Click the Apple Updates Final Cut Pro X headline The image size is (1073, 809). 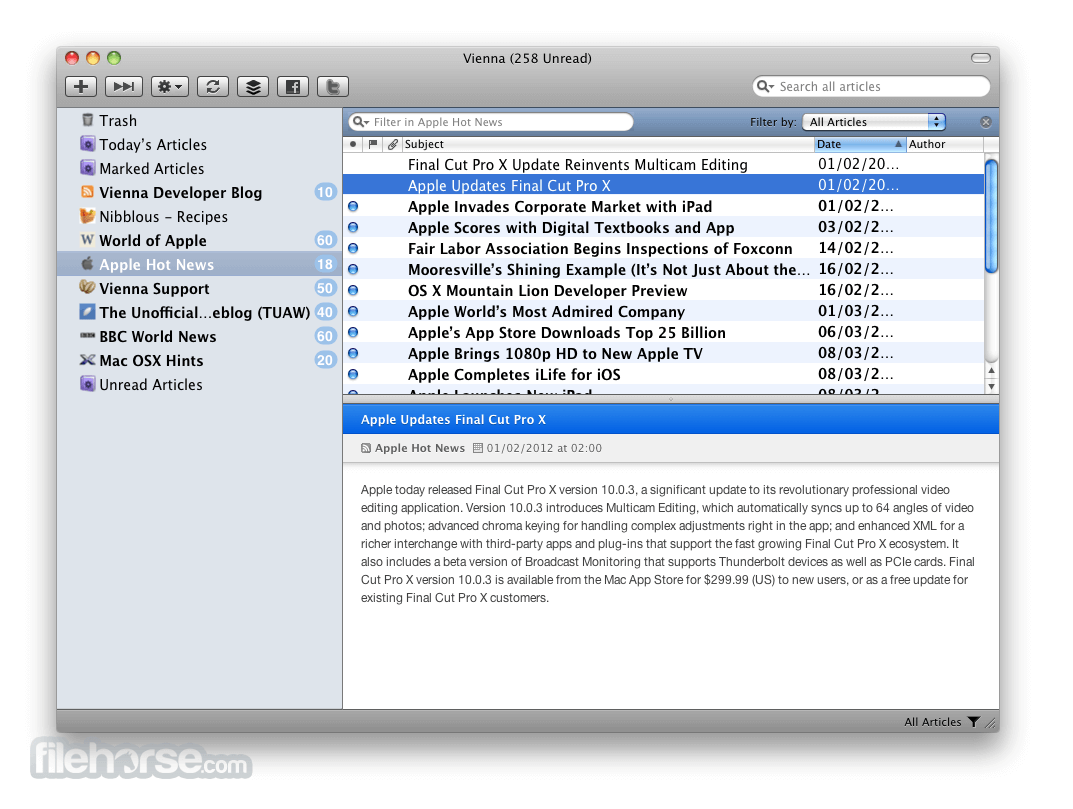click(x=453, y=420)
